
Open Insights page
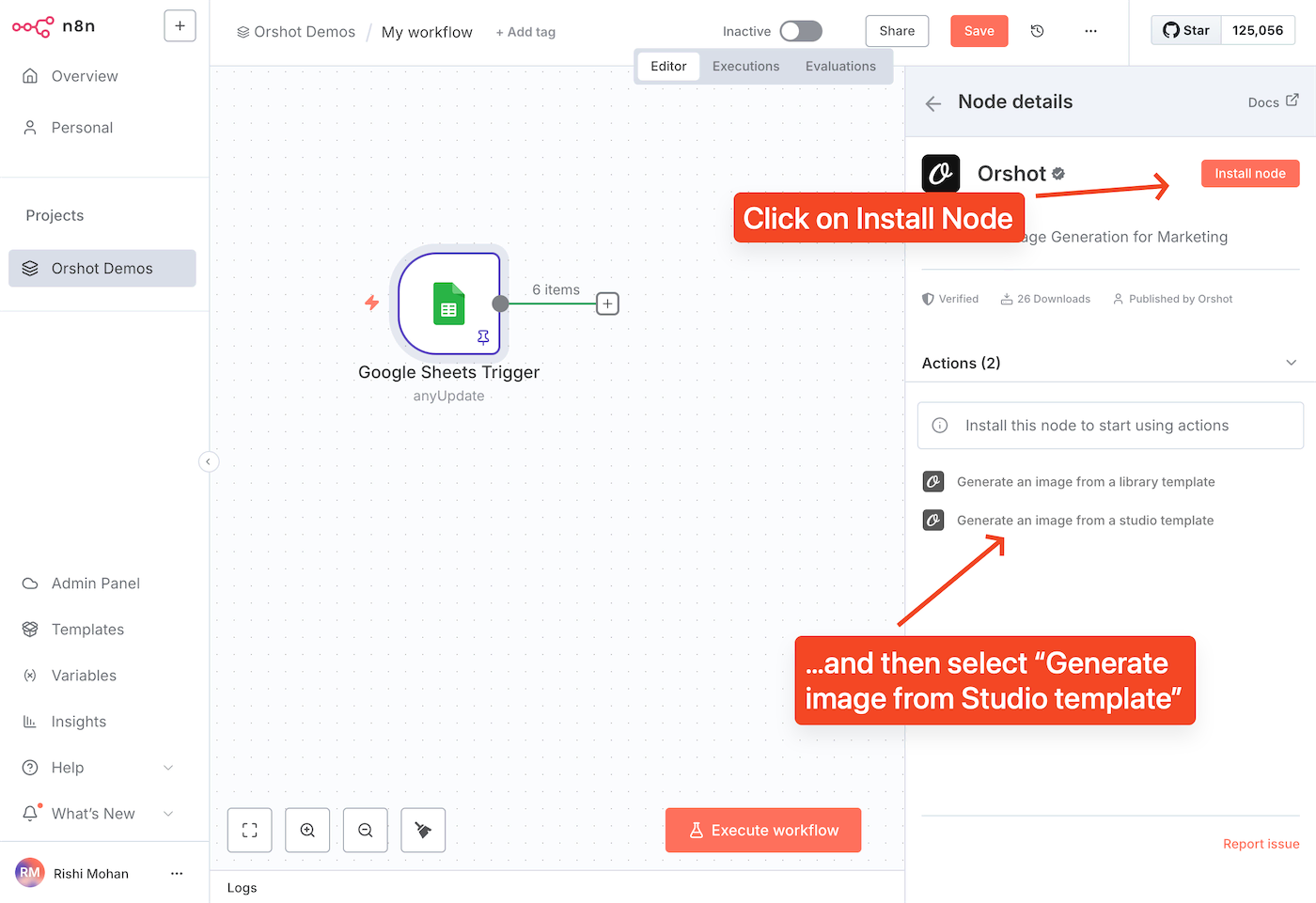(x=79, y=722)
